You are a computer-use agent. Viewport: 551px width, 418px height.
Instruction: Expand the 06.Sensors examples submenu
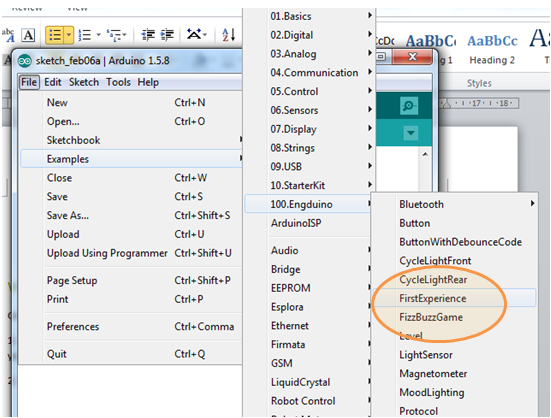pos(309,110)
